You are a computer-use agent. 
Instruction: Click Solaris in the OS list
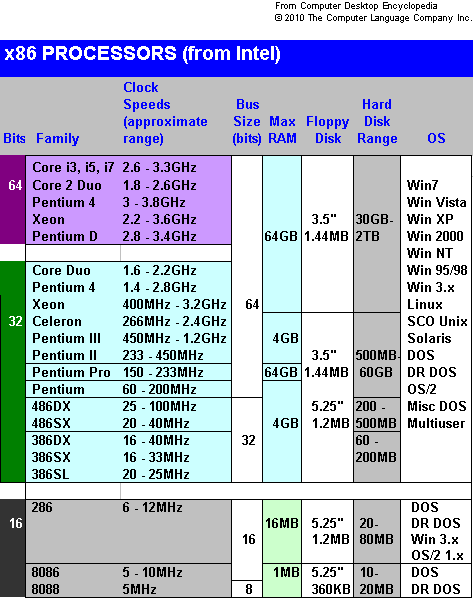coord(429,338)
